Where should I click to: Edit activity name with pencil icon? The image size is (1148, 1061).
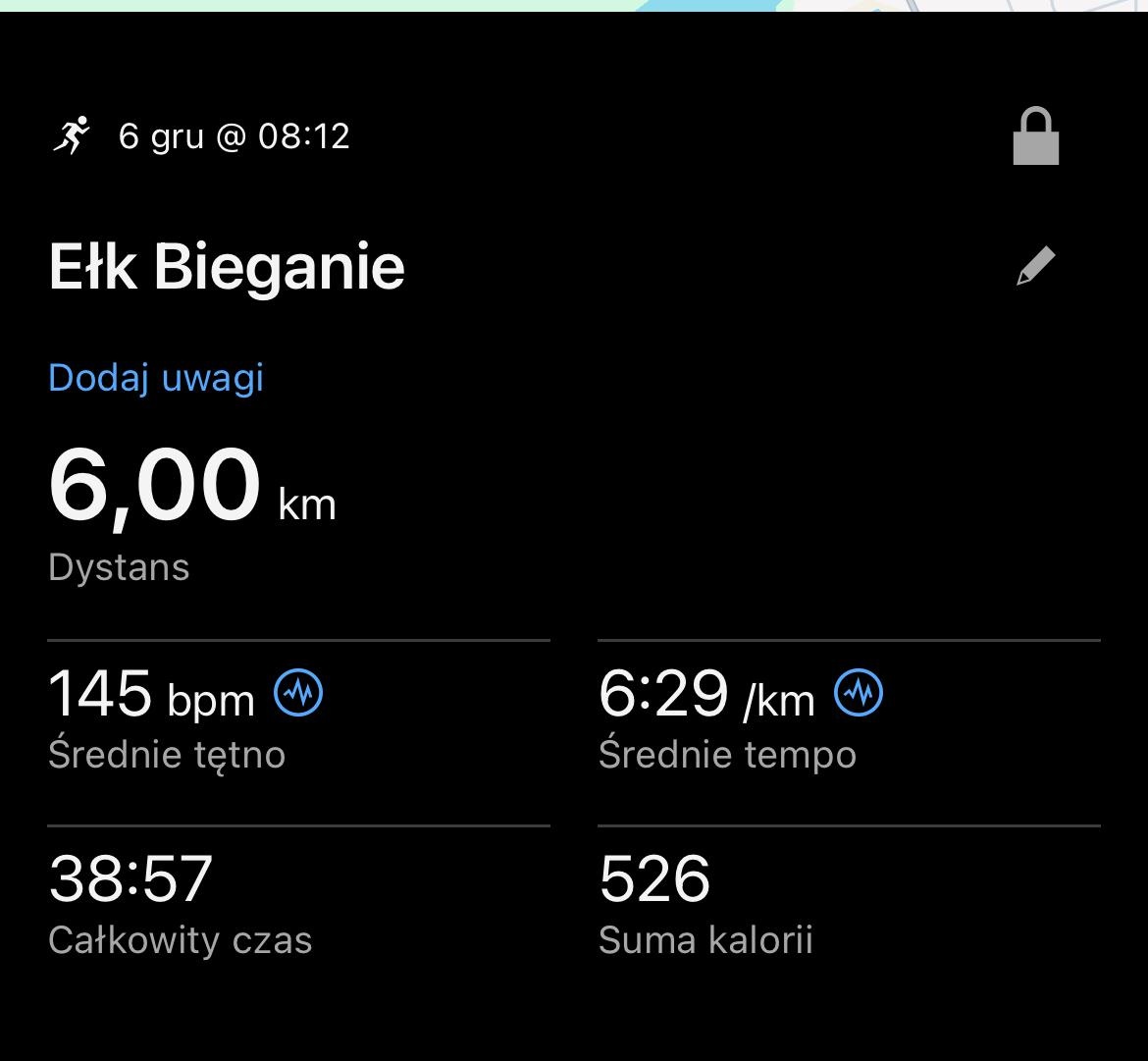coord(1035,267)
